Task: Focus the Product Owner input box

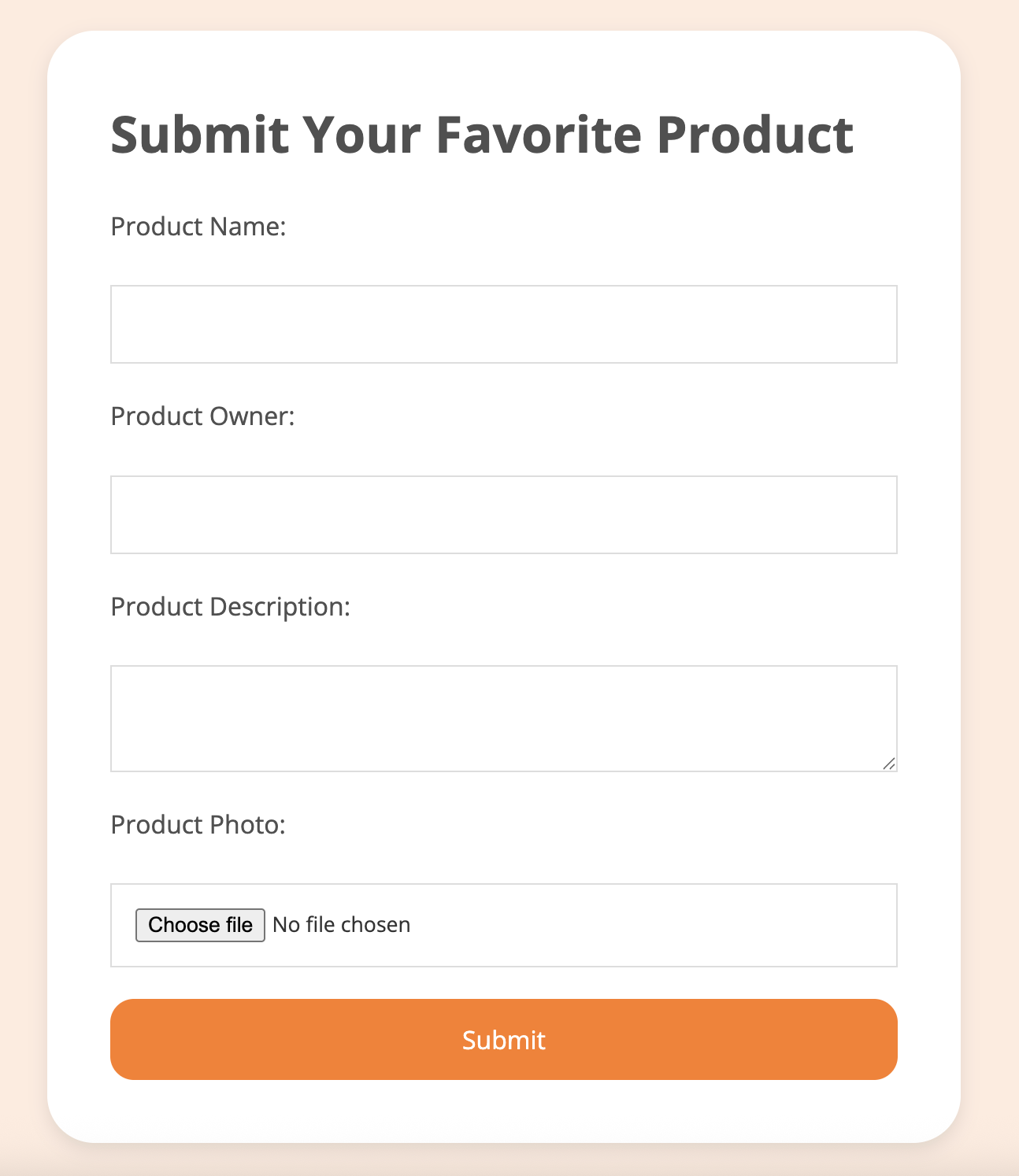Action: pos(503,515)
